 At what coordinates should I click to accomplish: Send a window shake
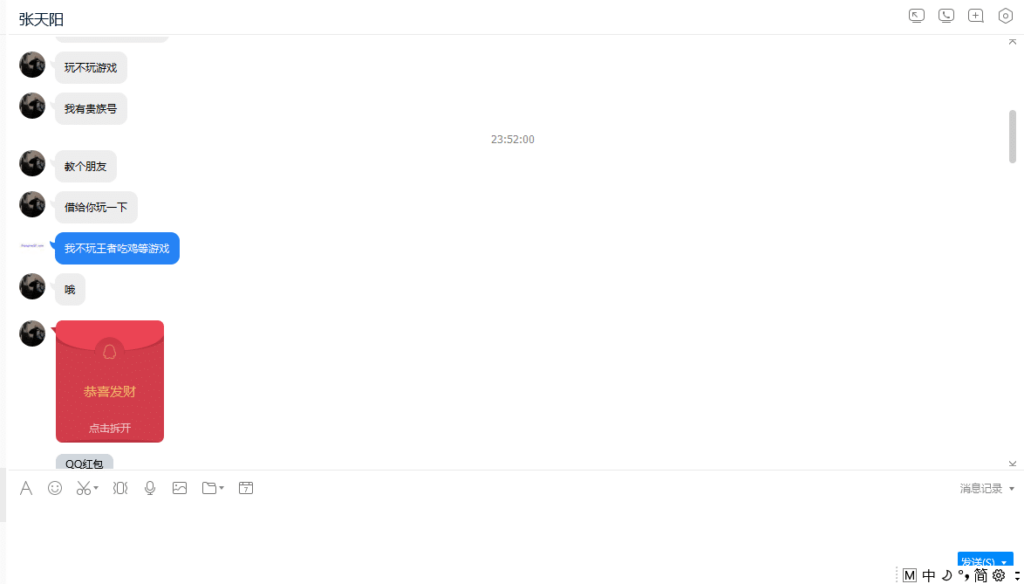tap(120, 488)
